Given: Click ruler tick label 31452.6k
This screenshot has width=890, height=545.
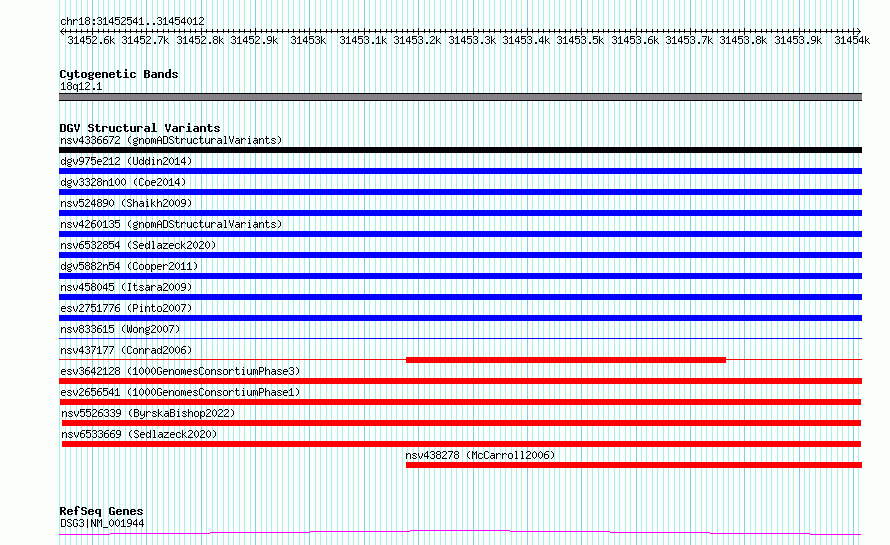Looking at the screenshot, I should click(91, 40).
